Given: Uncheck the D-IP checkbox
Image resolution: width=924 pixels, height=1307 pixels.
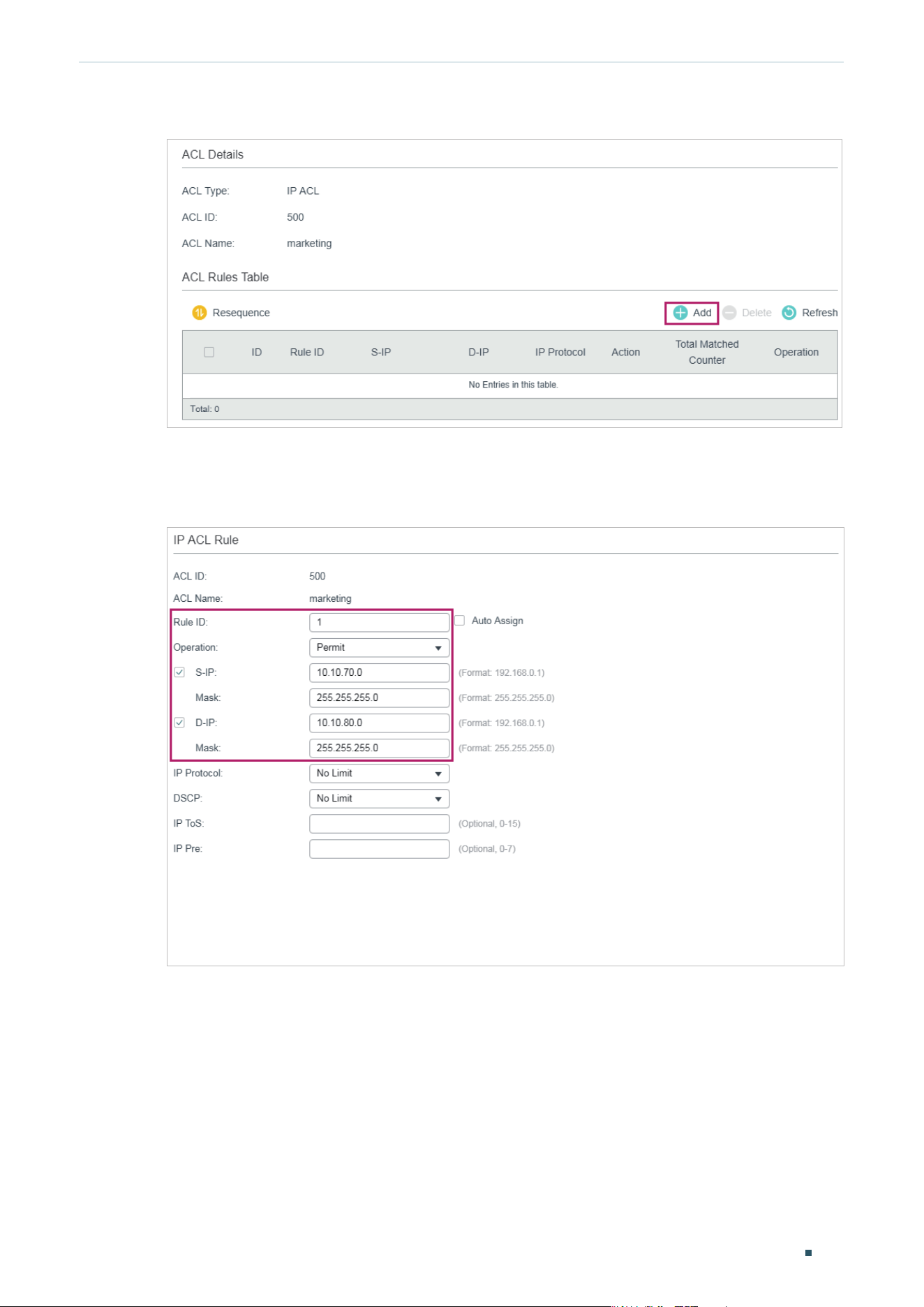Looking at the screenshot, I should (179, 723).
